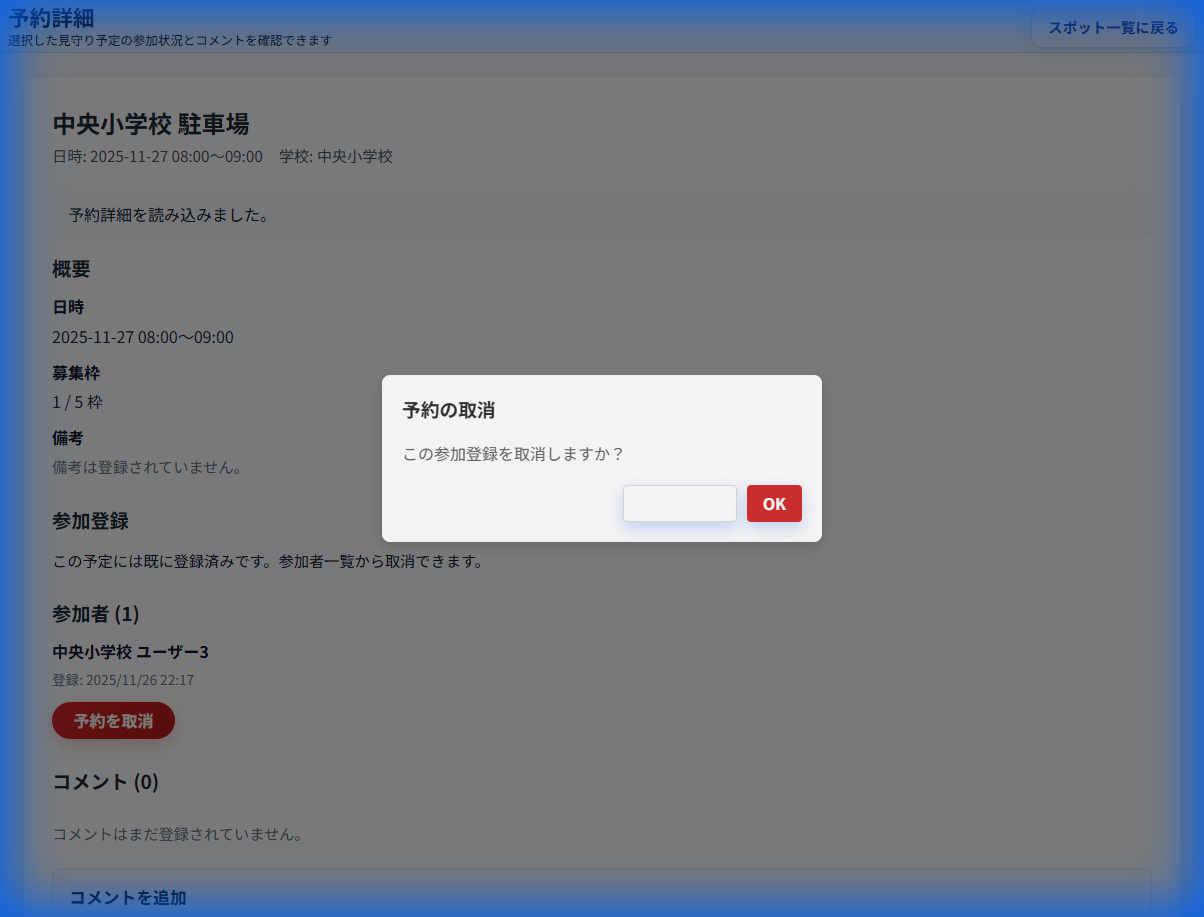Open the コメントを追加 section
1204x917 pixels.
[x=125, y=897]
